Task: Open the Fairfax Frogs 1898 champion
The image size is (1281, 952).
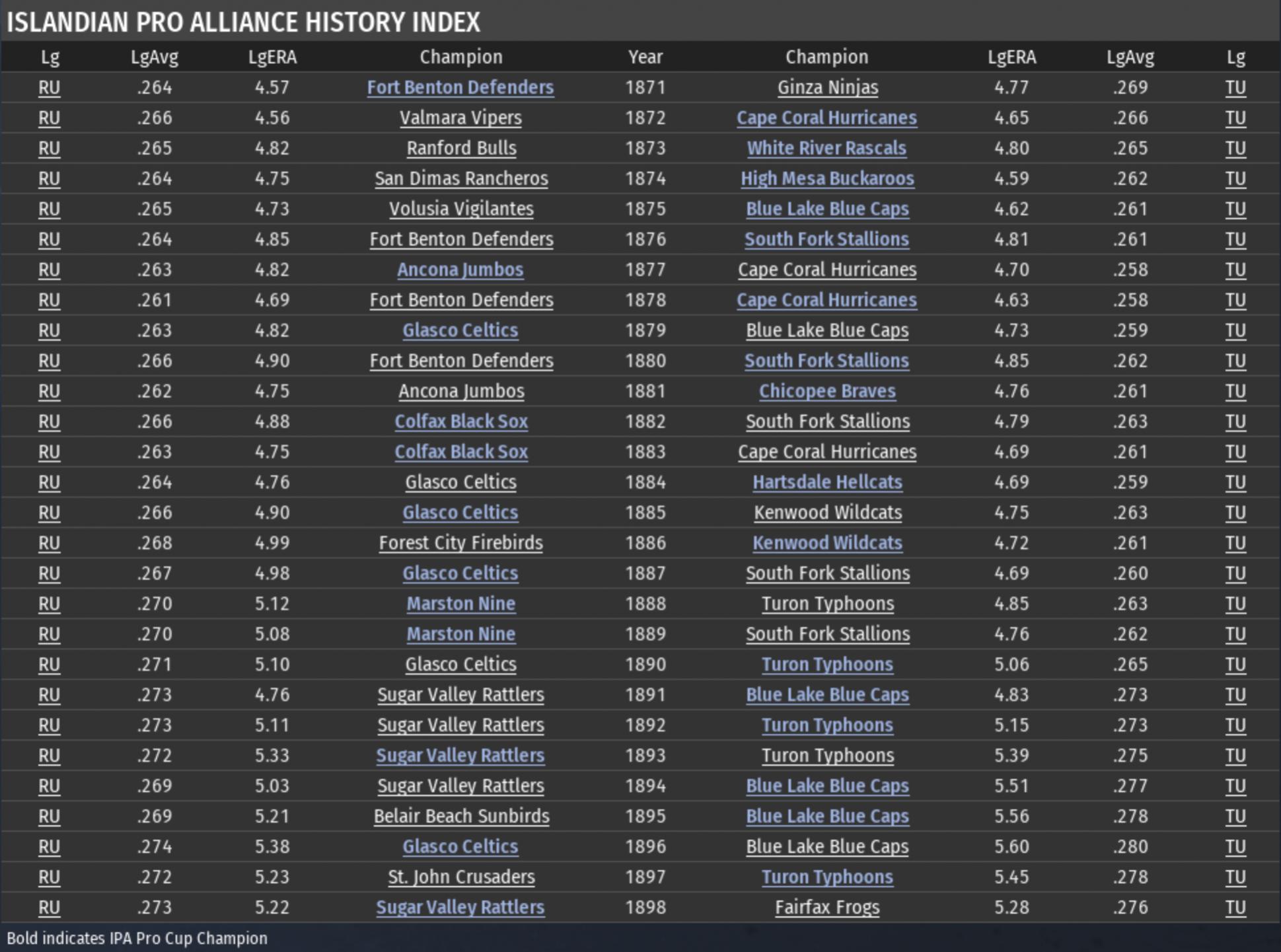Action: (x=826, y=907)
